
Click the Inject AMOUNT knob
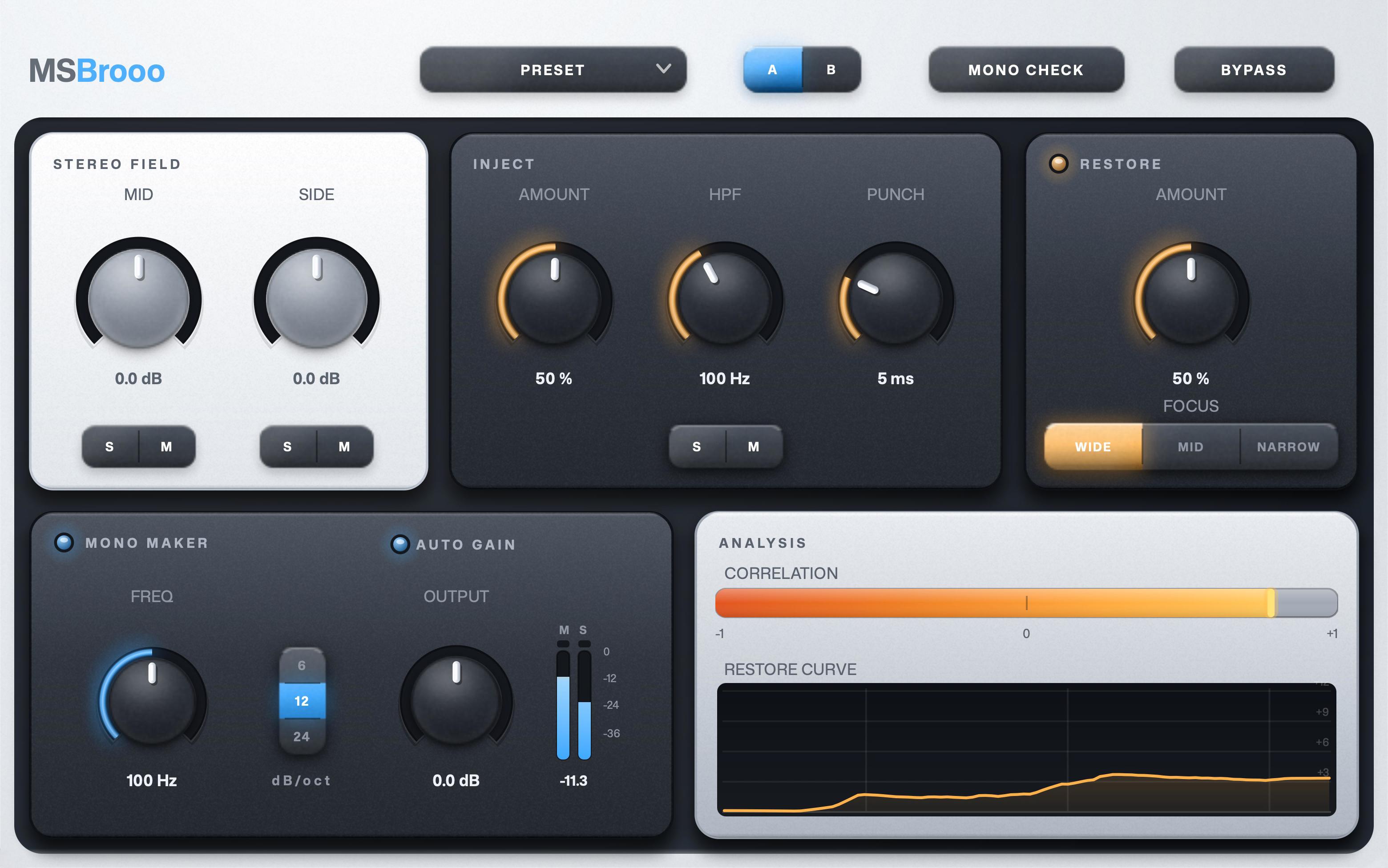[x=554, y=297]
